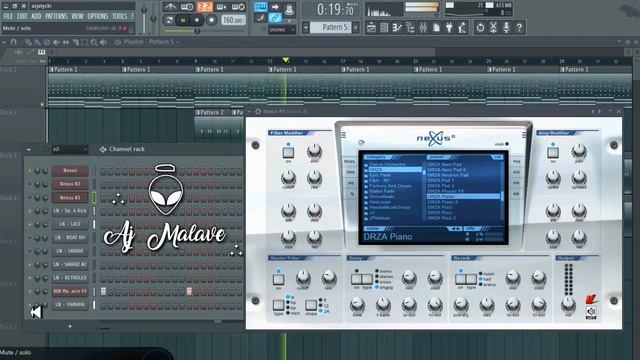Select the playlist mute tool
This screenshot has width=640, height=360.
[x=56, y=42]
